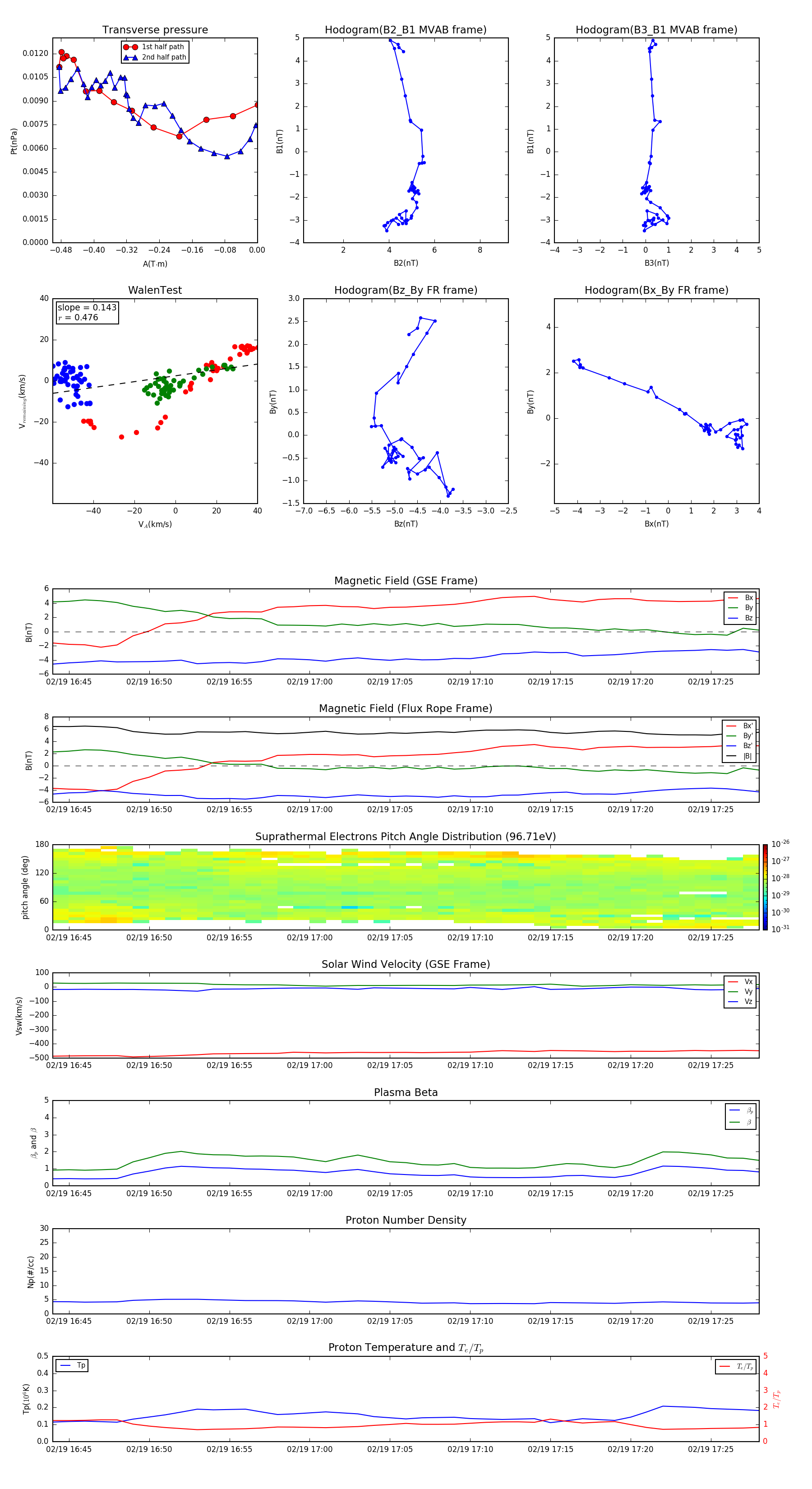Click the "r = 0.476" correlation annotation

(x=78, y=317)
